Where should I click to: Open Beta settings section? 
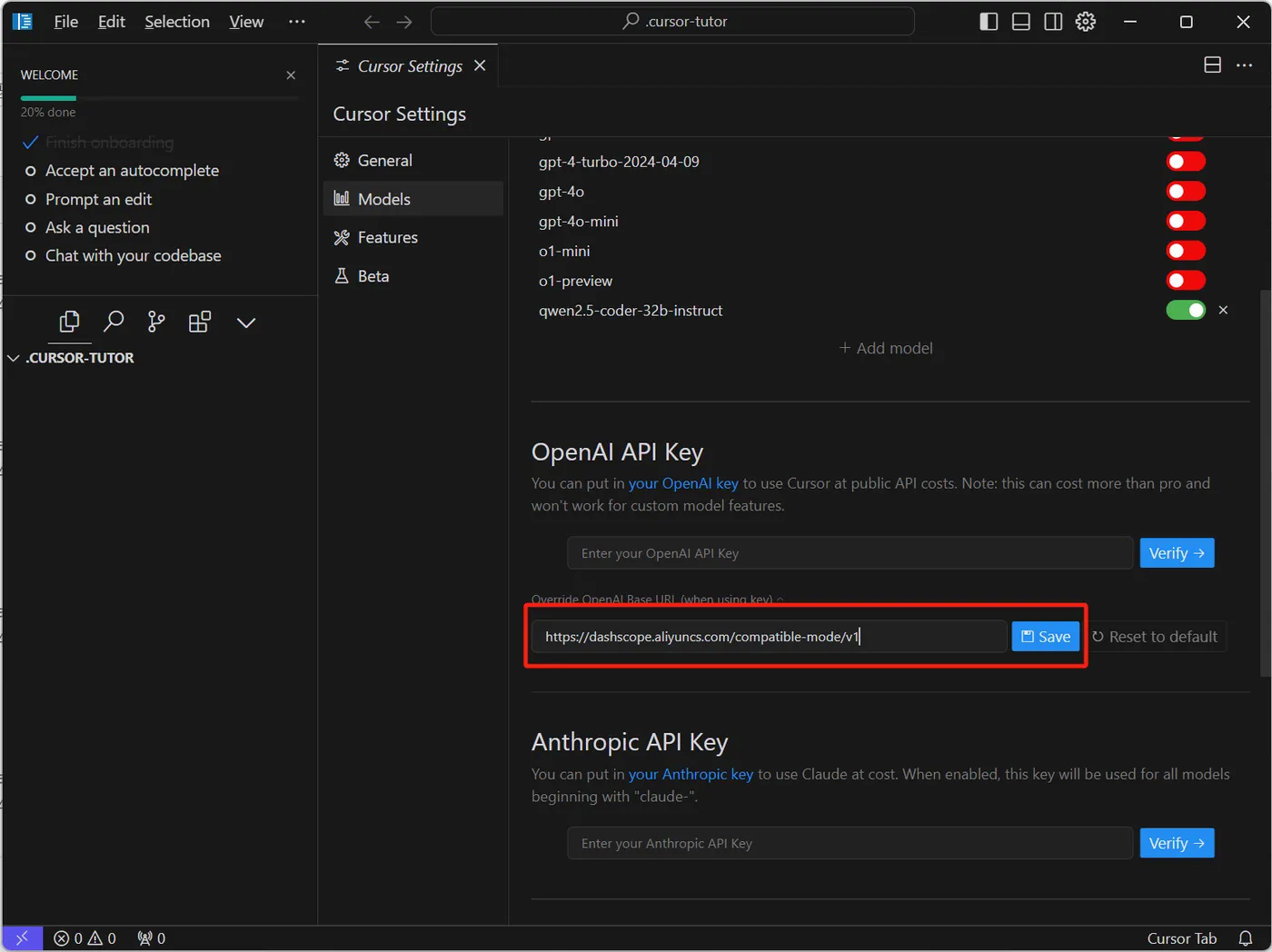tap(413, 276)
